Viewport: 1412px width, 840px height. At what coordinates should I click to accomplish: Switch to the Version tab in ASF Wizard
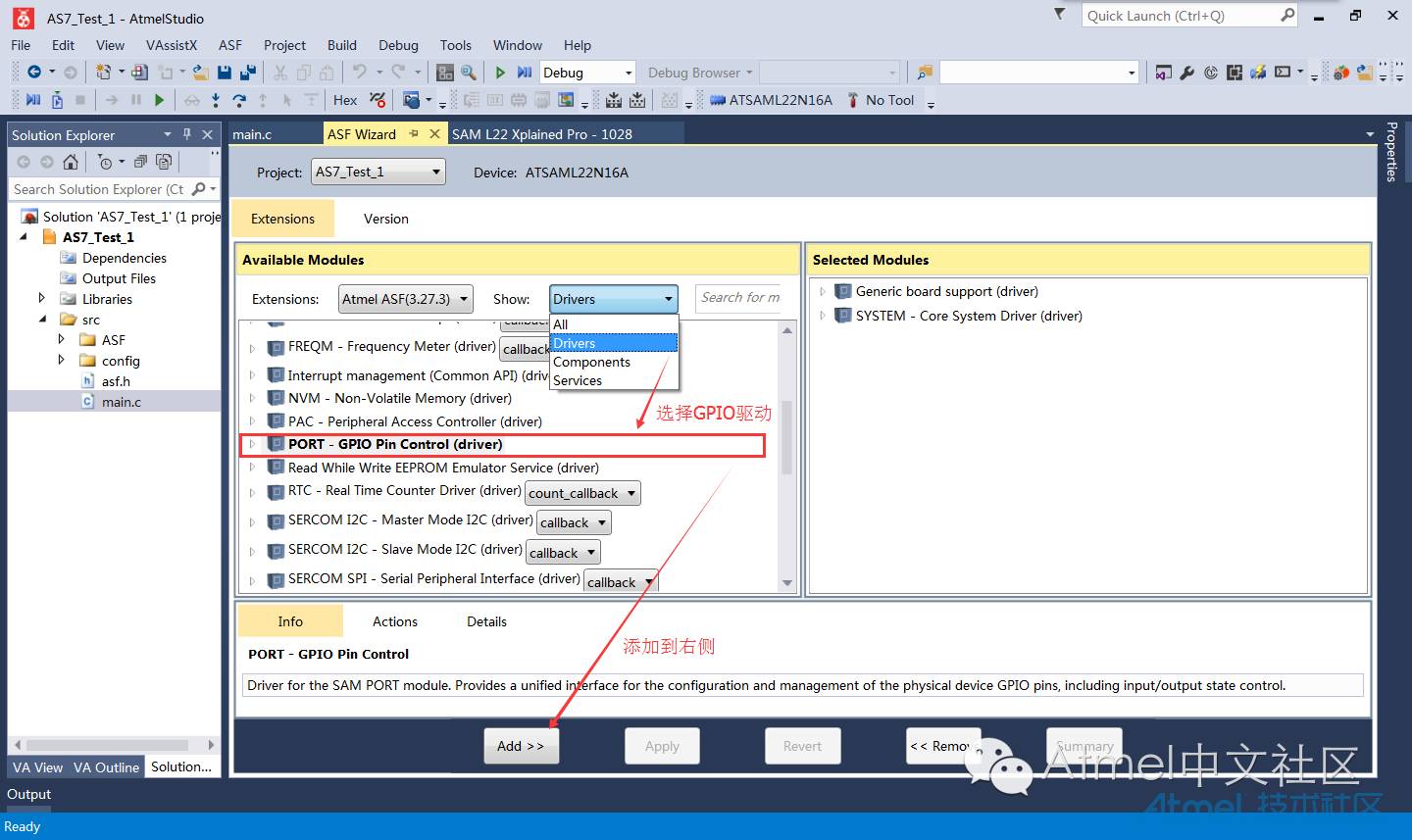pos(386,219)
